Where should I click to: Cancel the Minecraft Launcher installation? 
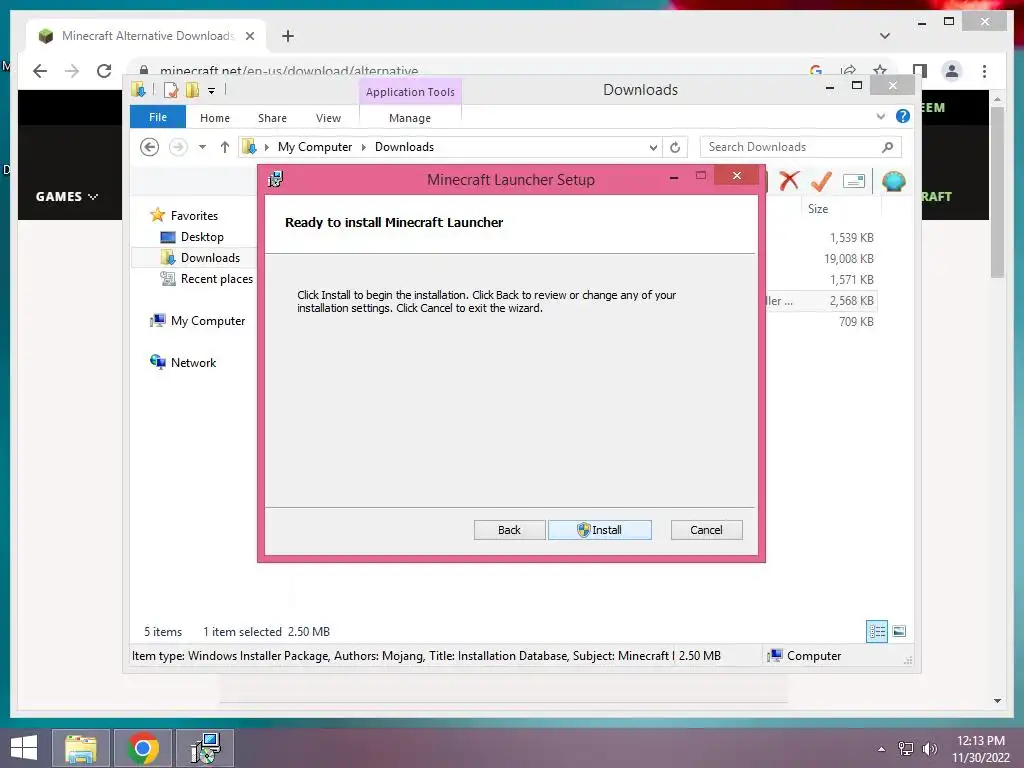point(706,530)
